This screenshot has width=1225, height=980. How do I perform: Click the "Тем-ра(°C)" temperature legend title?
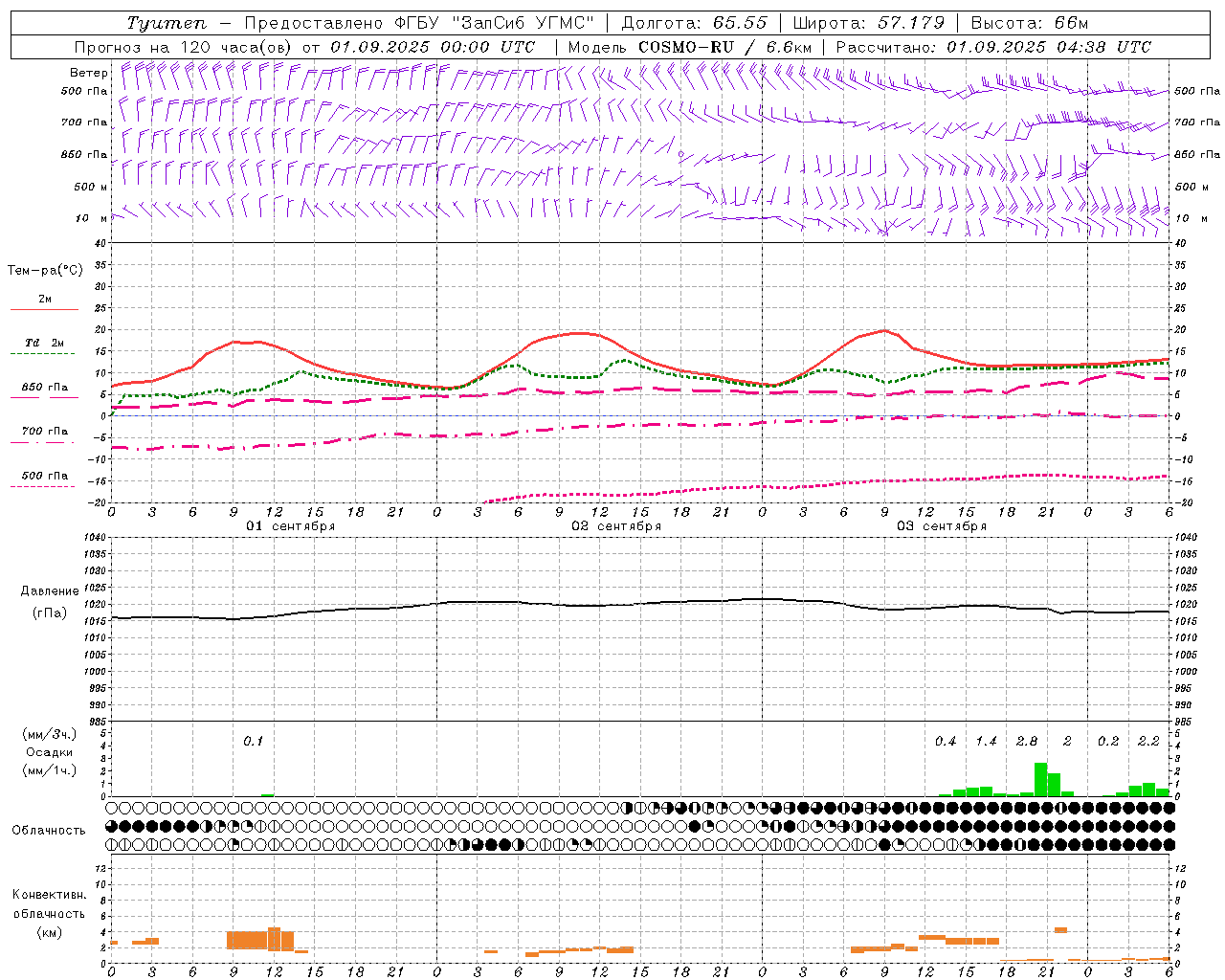(45, 271)
